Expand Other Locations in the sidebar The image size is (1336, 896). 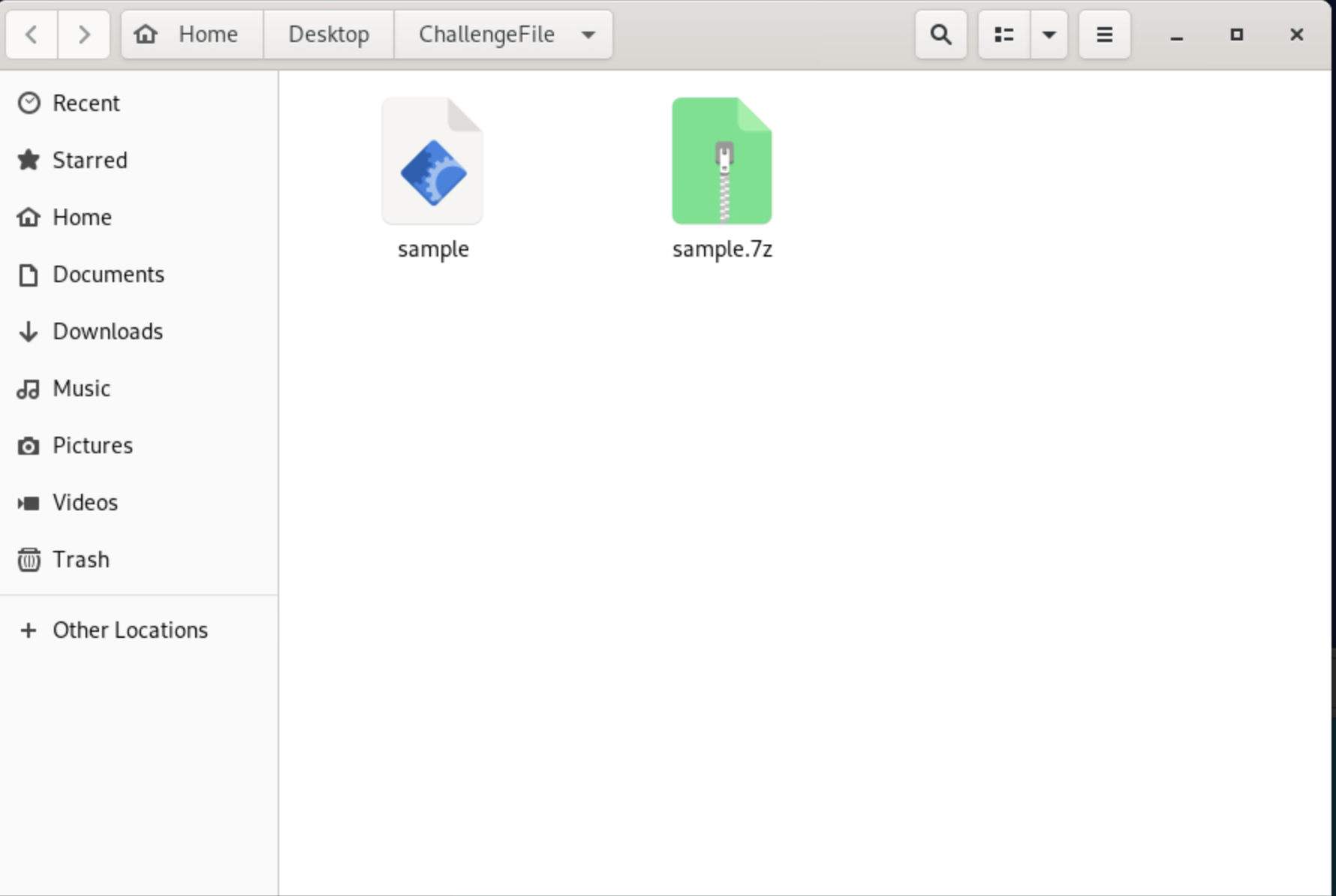(x=129, y=630)
